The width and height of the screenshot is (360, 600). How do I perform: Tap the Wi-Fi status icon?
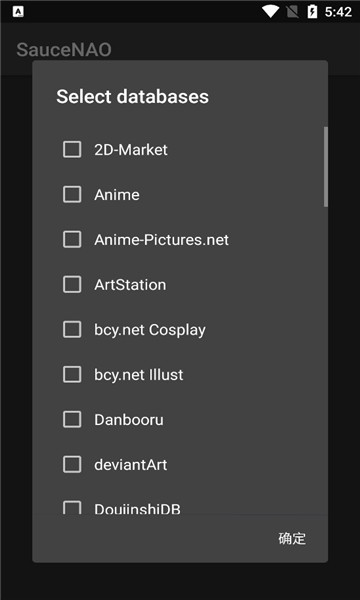(x=270, y=11)
